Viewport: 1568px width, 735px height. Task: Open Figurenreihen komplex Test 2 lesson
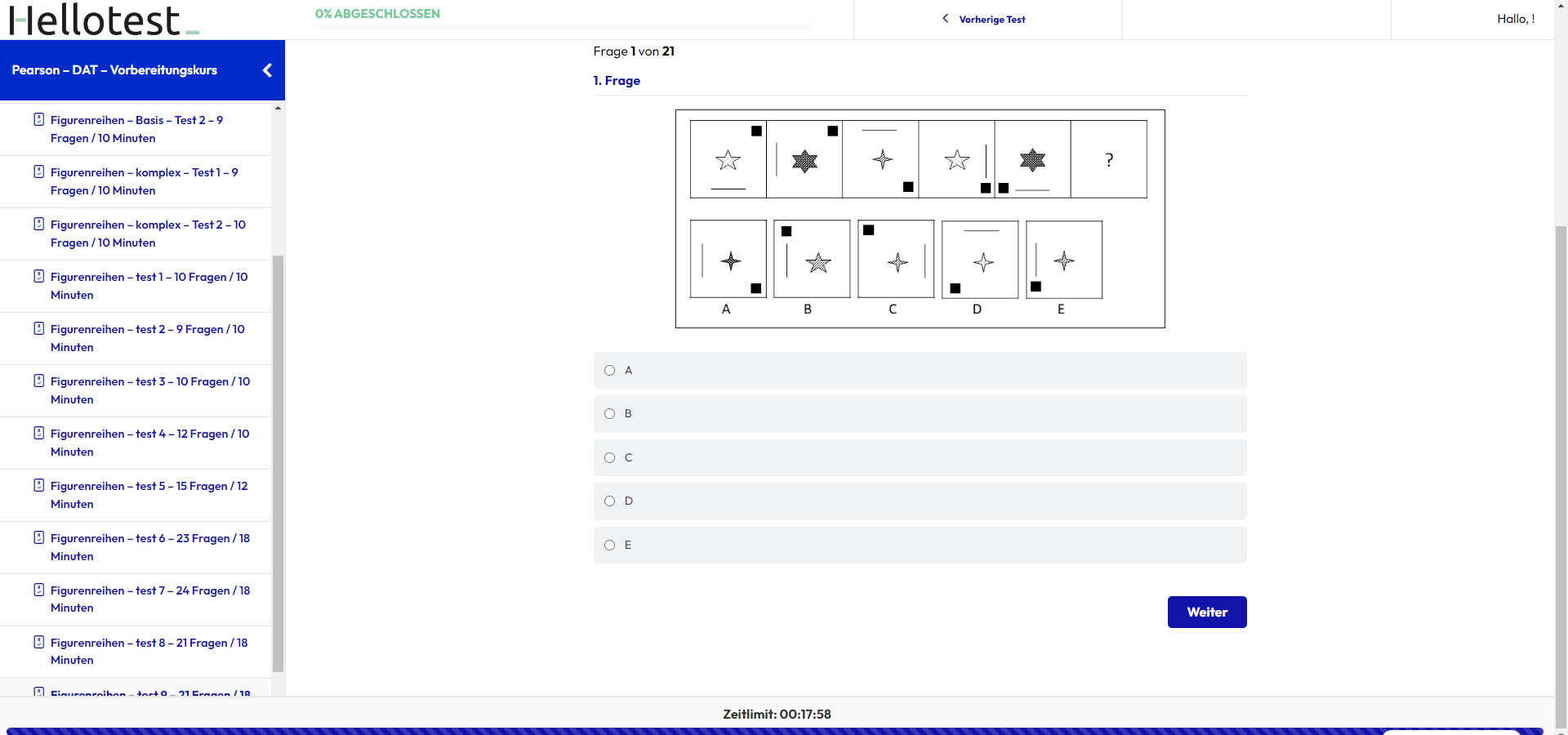tap(148, 234)
